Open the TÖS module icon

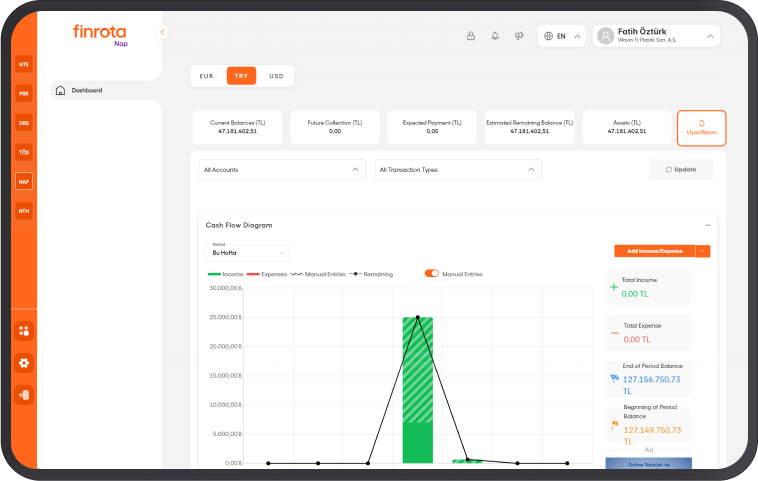24,152
